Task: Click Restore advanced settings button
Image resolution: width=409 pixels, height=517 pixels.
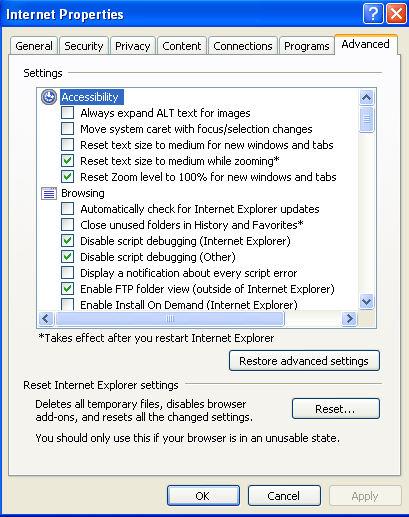Action: pyautogui.click(x=304, y=361)
